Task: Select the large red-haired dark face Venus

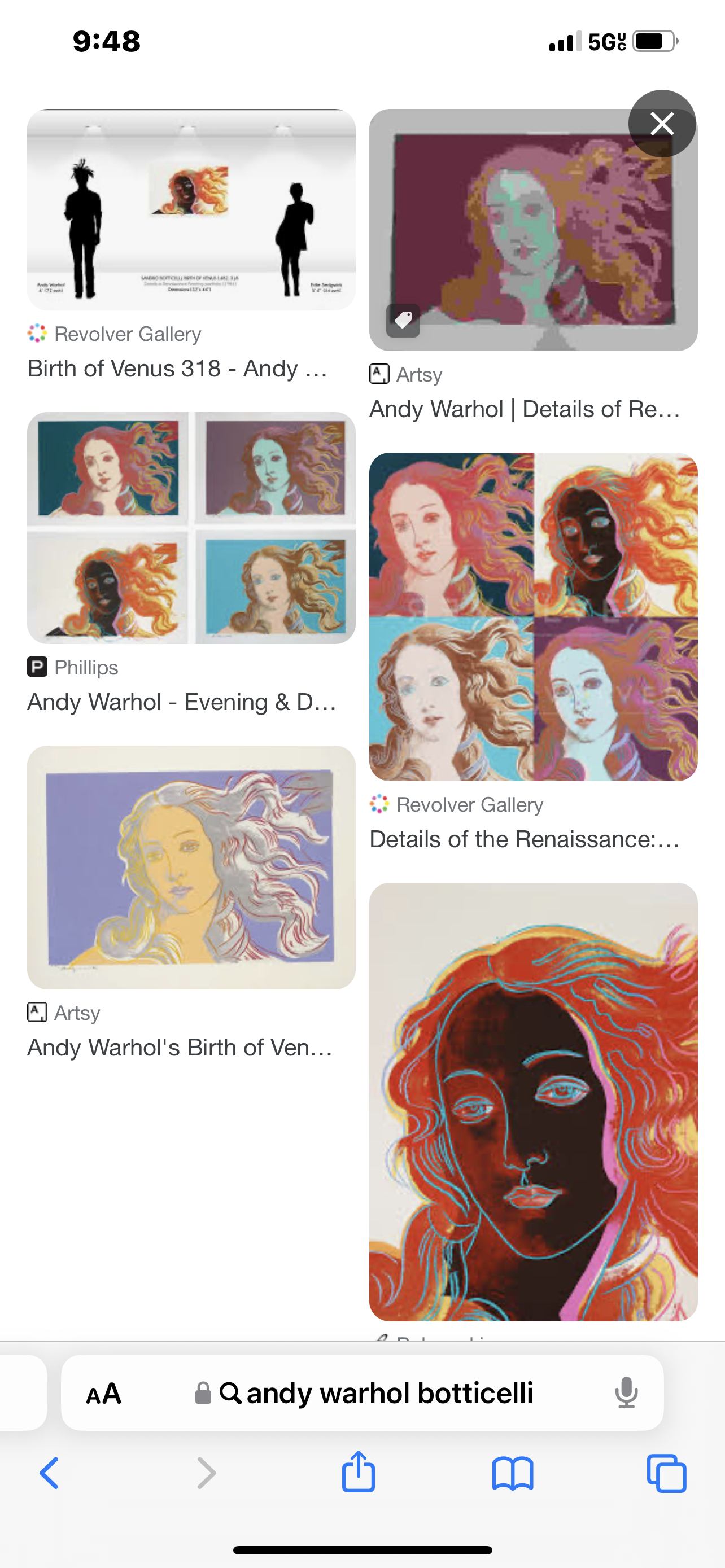Action: click(x=533, y=1102)
